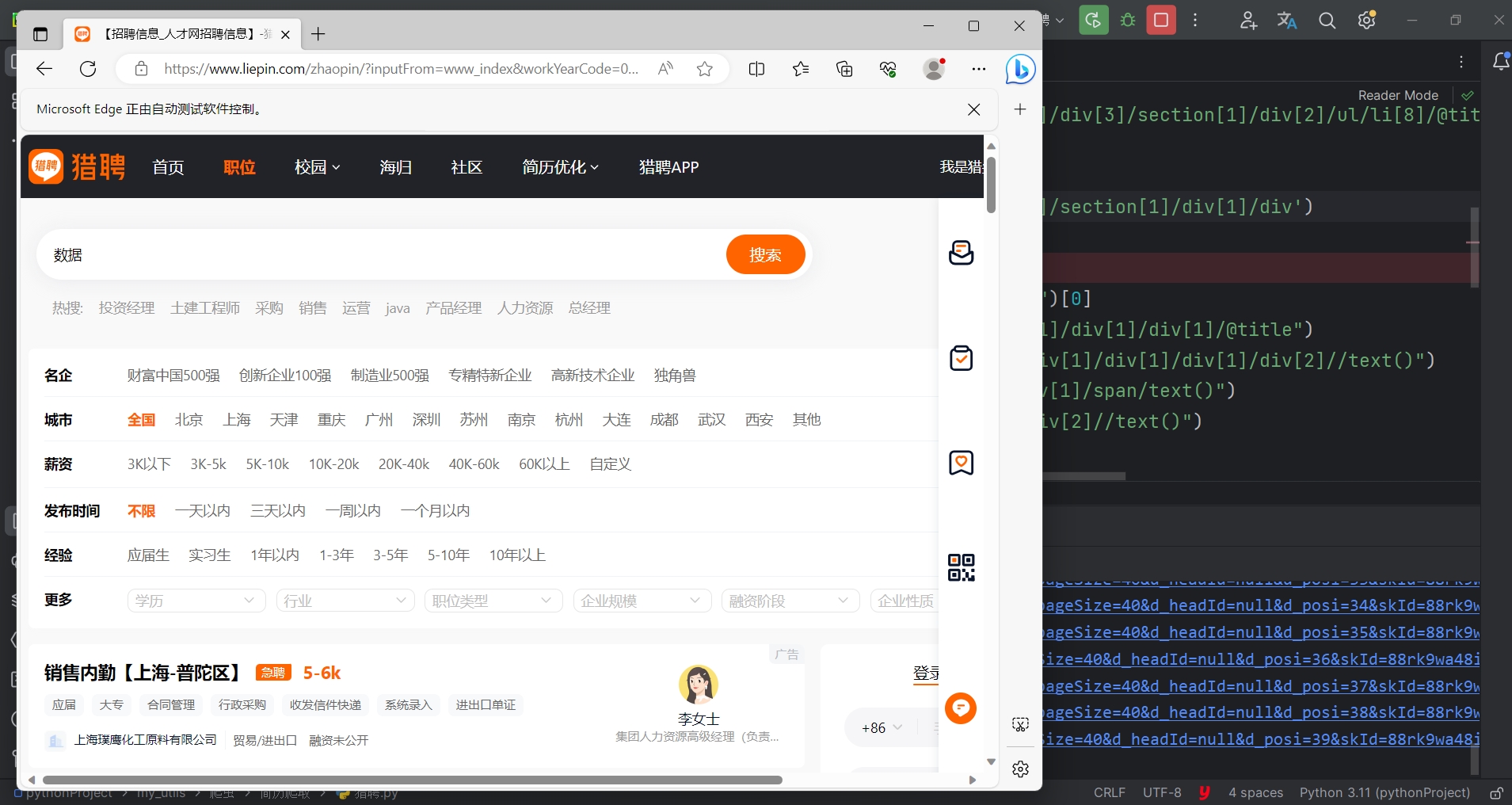The image size is (1512, 805).
Task: Click PyCharm debug bug icon
Action: pos(1128,20)
